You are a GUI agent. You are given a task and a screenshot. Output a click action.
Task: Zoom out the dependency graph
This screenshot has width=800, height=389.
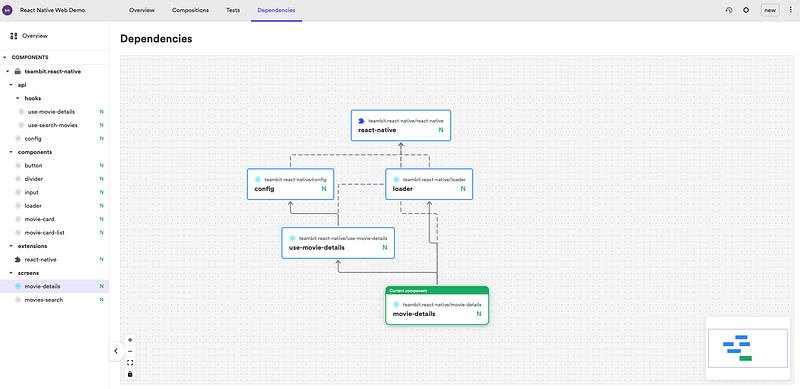pyautogui.click(x=130, y=351)
